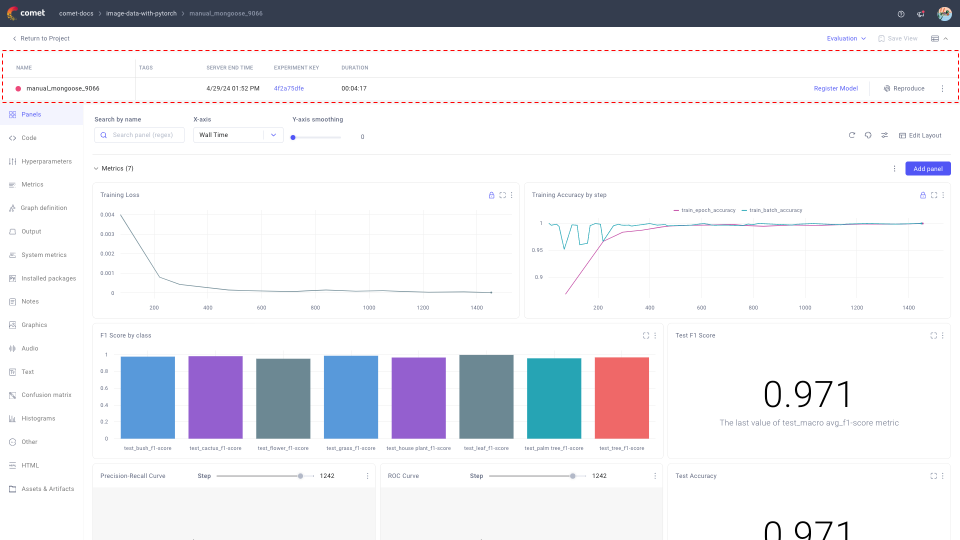Open the Hyperparameters sidebar tab

46,161
